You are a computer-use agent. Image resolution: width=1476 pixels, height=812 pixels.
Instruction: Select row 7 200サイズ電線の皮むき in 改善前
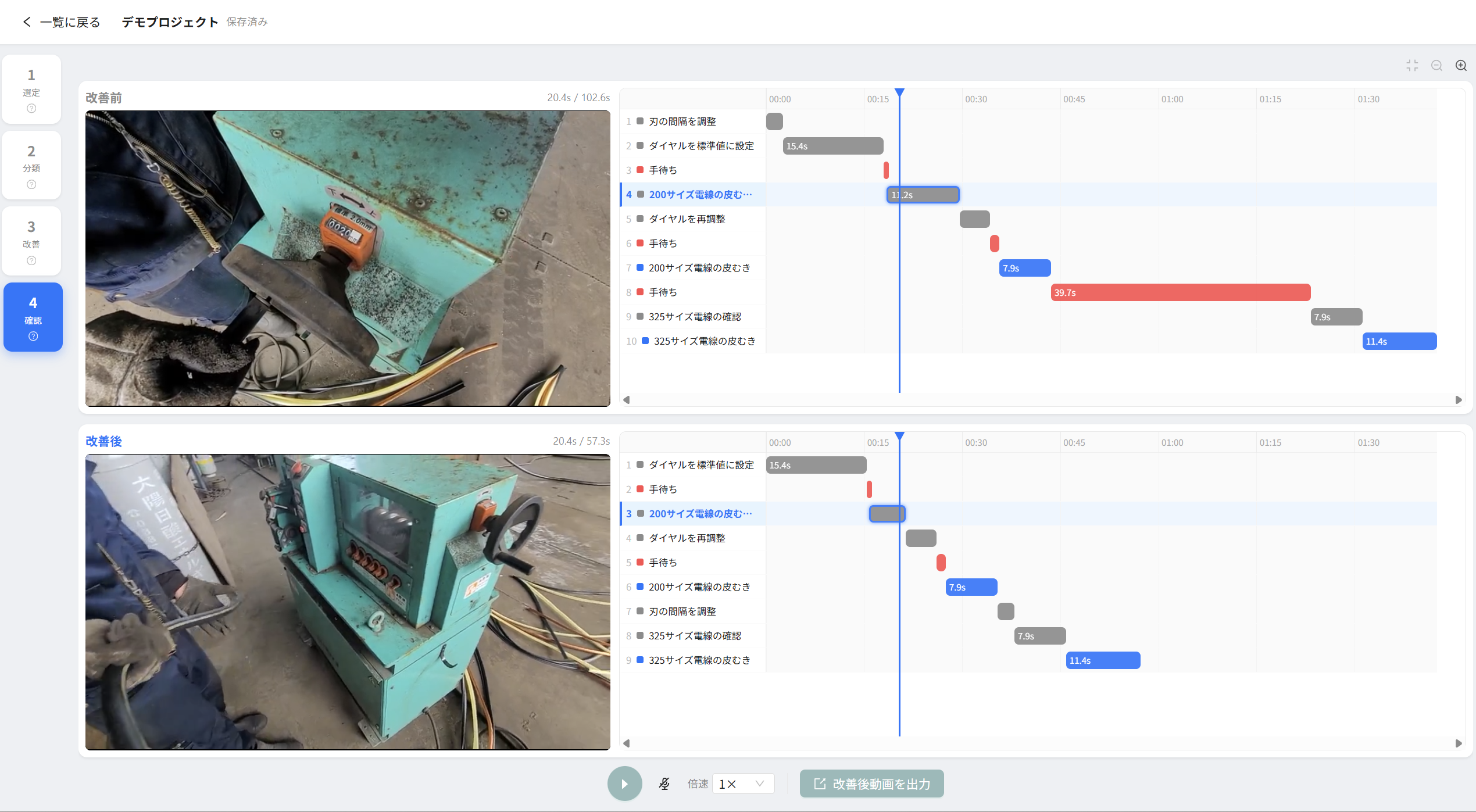point(693,268)
